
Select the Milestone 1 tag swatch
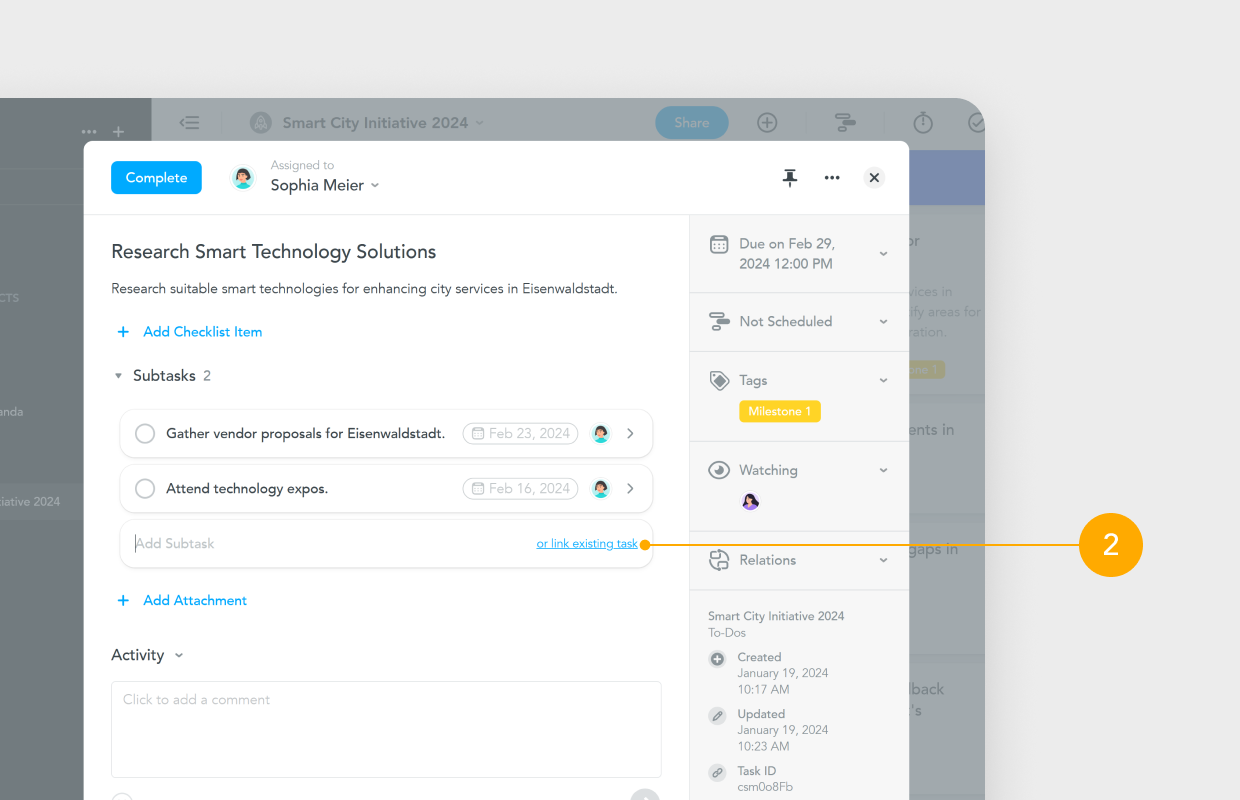pos(780,411)
